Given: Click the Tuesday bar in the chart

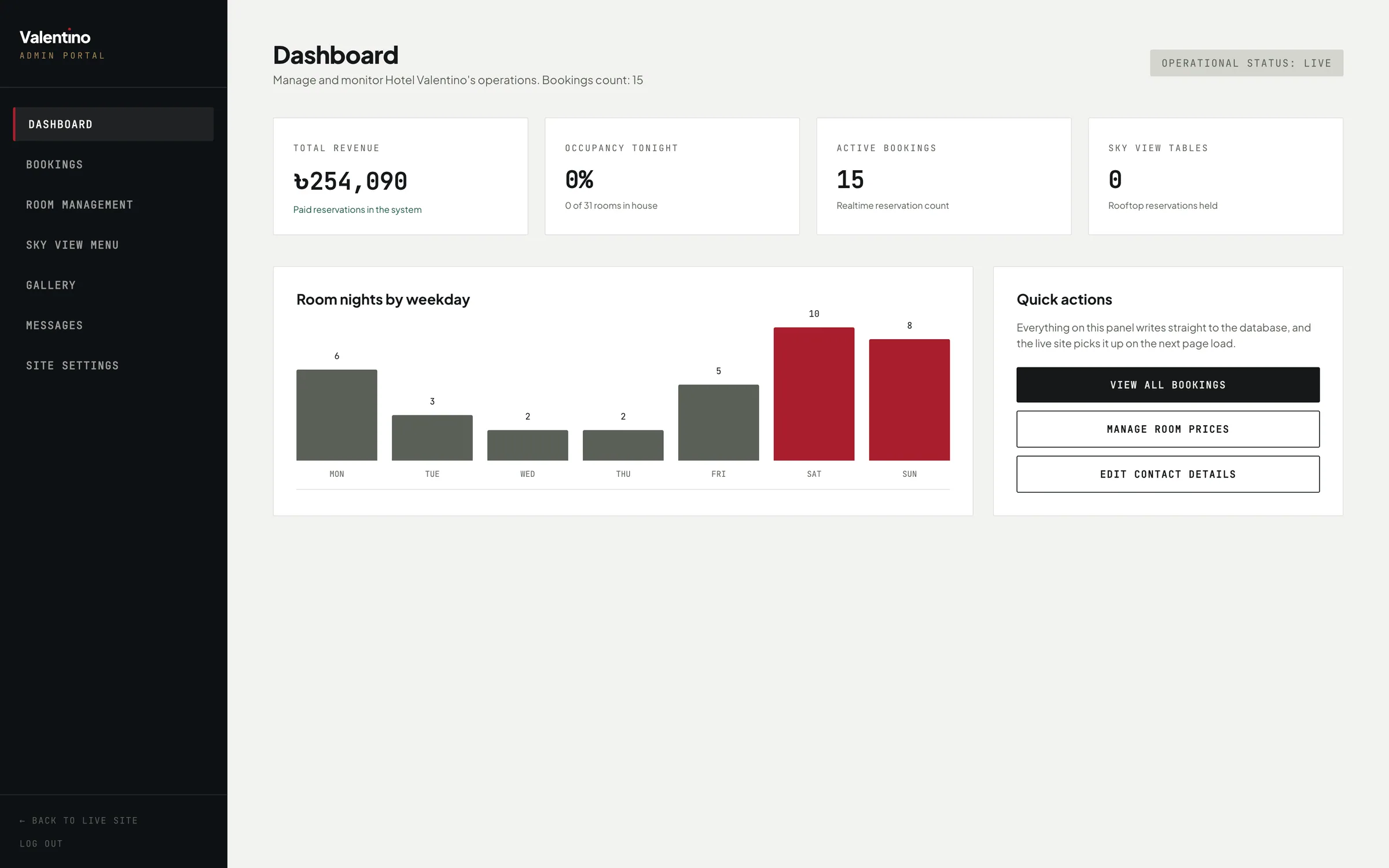Looking at the screenshot, I should tap(432, 437).
